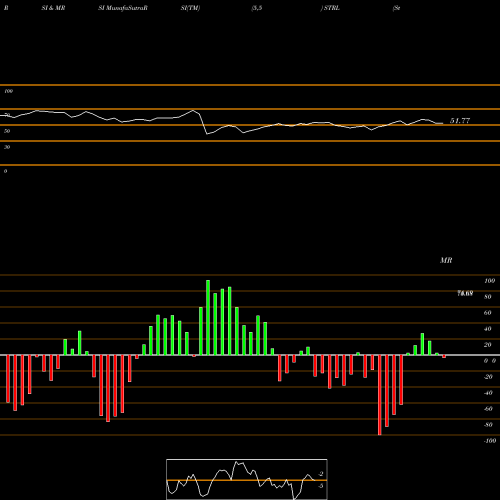Select the ') STRL' ticker text in the header
This screenshot has height=500, width=500.
(x=330, y=8)
